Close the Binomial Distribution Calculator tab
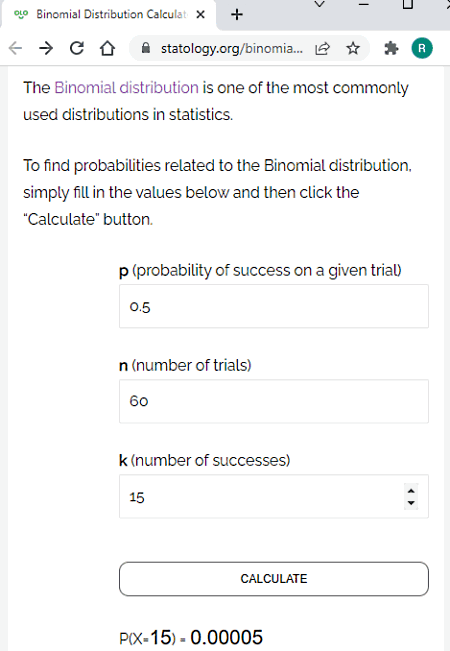450x651 pixels. point(201,15)
